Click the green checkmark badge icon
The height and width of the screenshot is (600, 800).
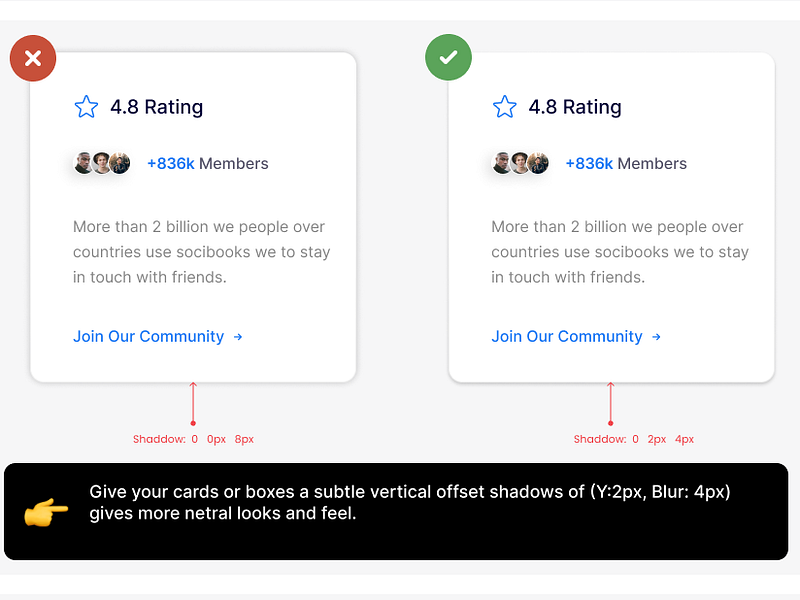[448, 58]
